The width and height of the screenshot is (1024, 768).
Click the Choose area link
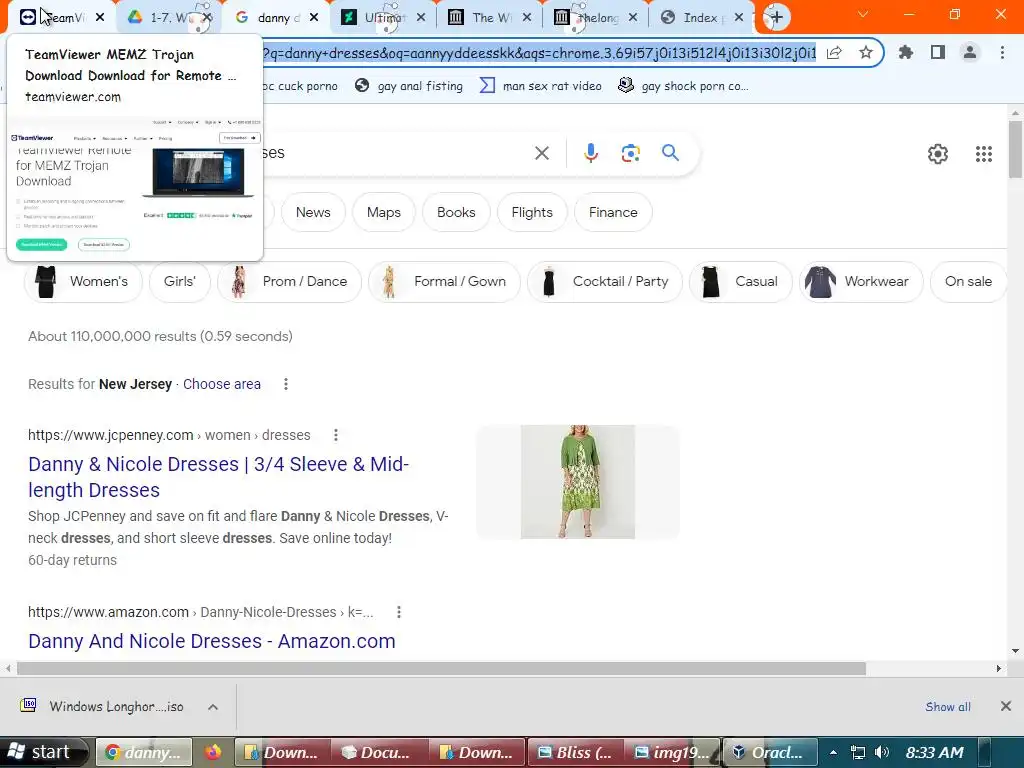click(x=221, y=384)
